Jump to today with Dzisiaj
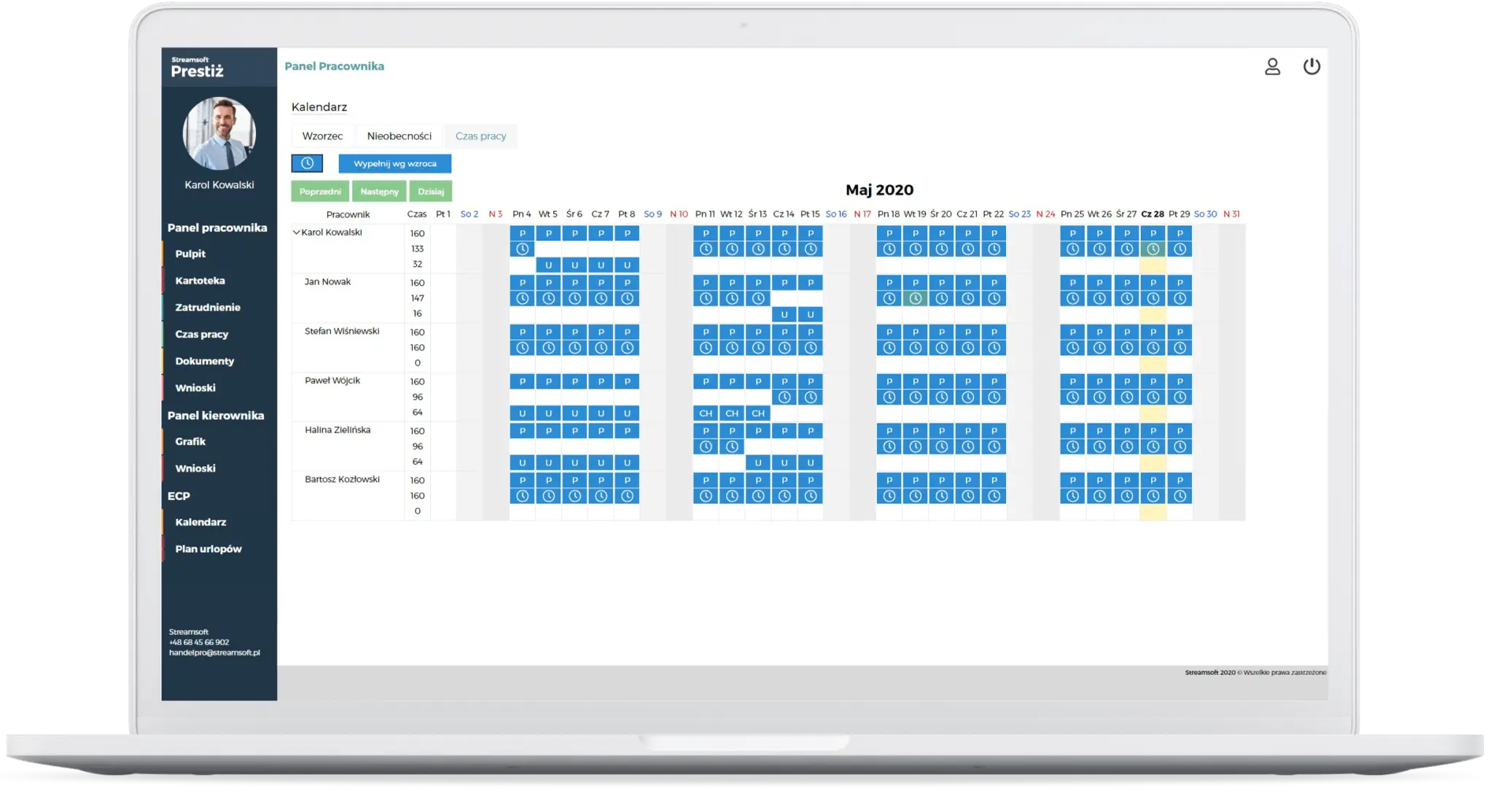The height and width of the screenshot is (812, 1493). pos(431,192)
